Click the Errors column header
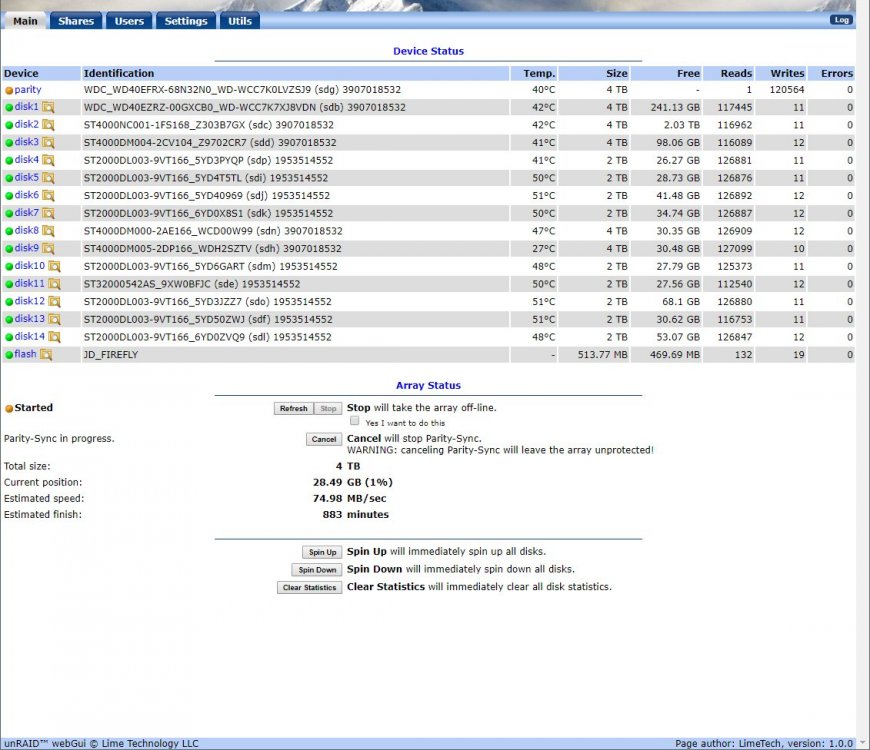The image size is (870, 750). coord(831,73)
